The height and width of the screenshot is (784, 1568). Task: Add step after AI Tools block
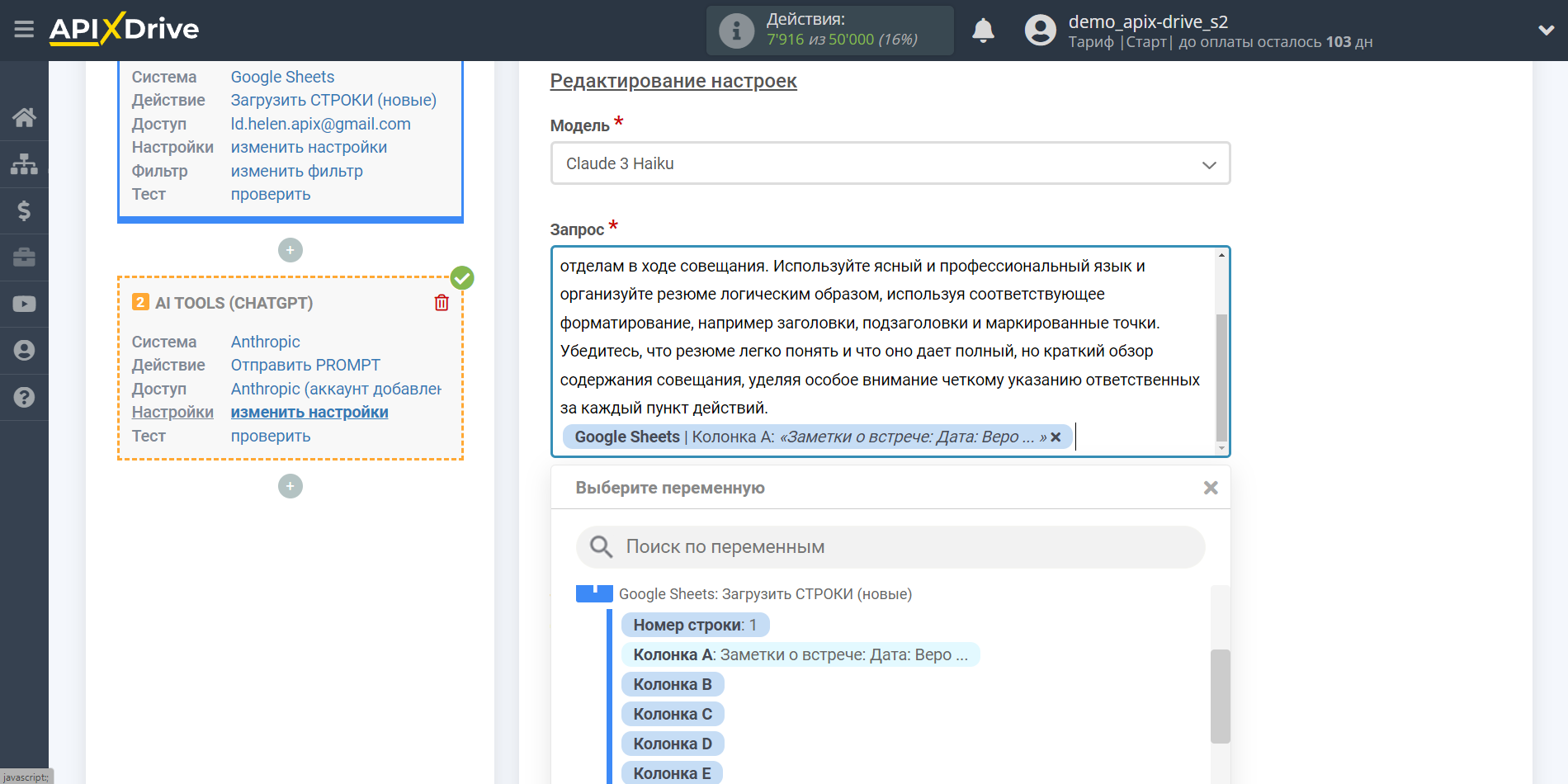[290, 486]
